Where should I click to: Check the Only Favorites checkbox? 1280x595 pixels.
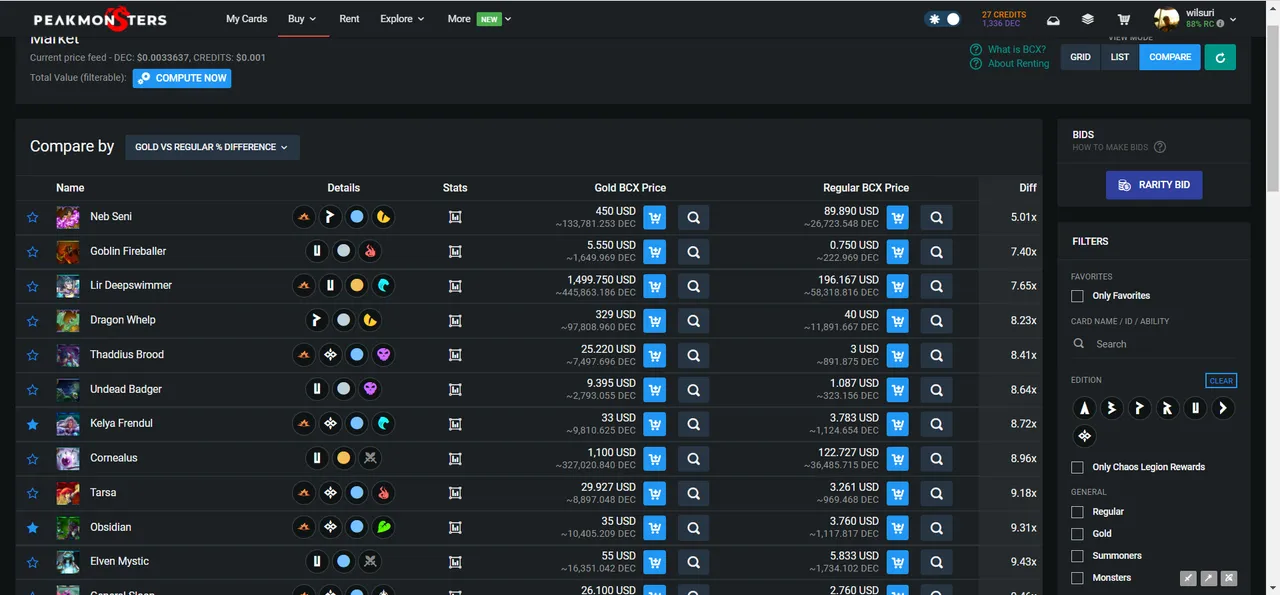(1077, 296)
